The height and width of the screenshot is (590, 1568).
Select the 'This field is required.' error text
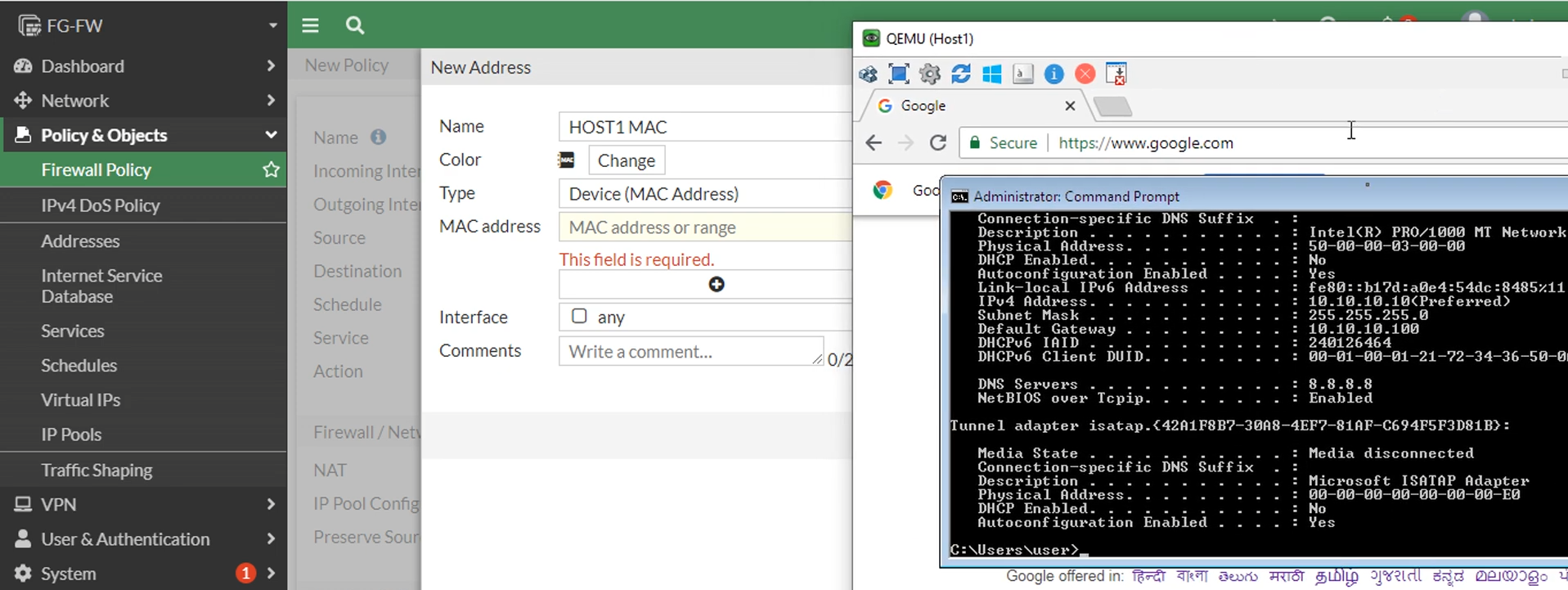(636, 259)
